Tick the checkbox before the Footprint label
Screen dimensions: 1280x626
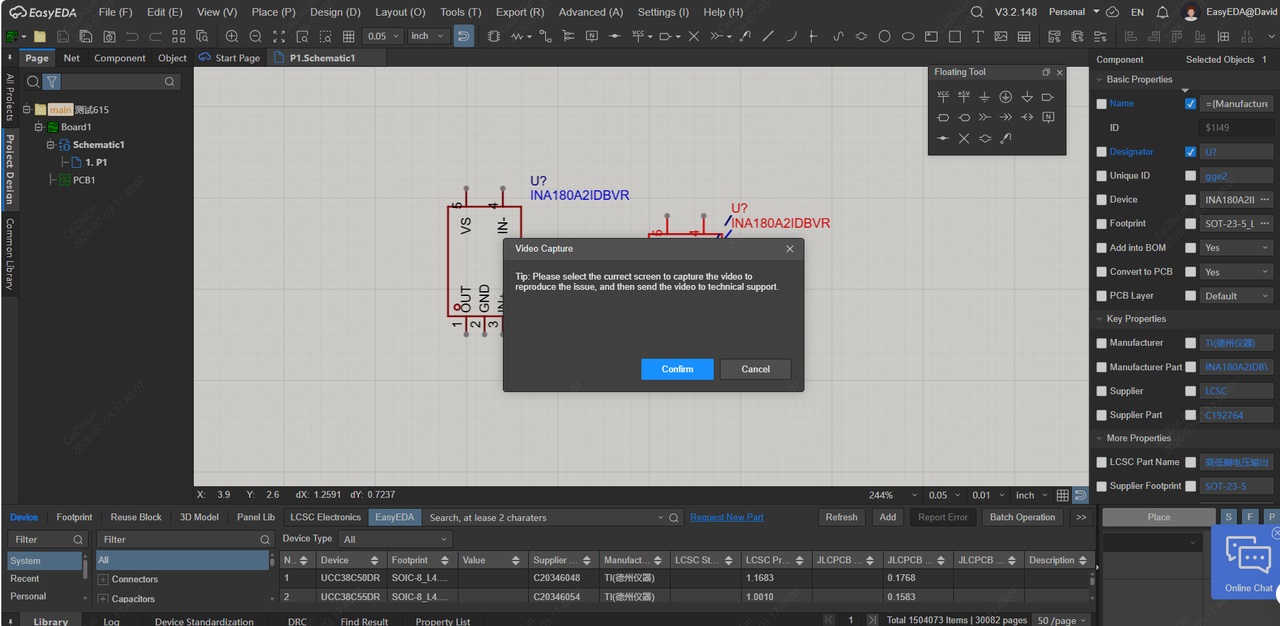(x=1101, y=224)
